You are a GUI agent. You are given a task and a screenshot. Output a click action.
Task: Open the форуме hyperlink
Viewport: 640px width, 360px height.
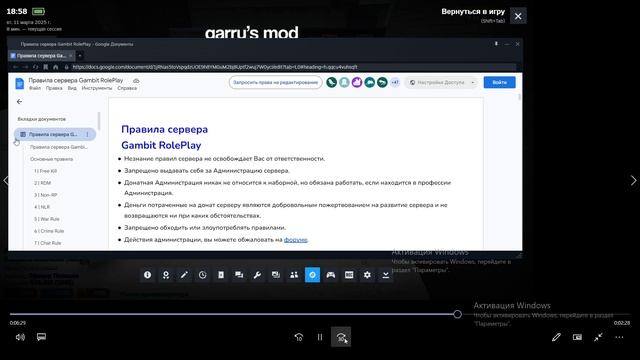(x=296, y=240)
